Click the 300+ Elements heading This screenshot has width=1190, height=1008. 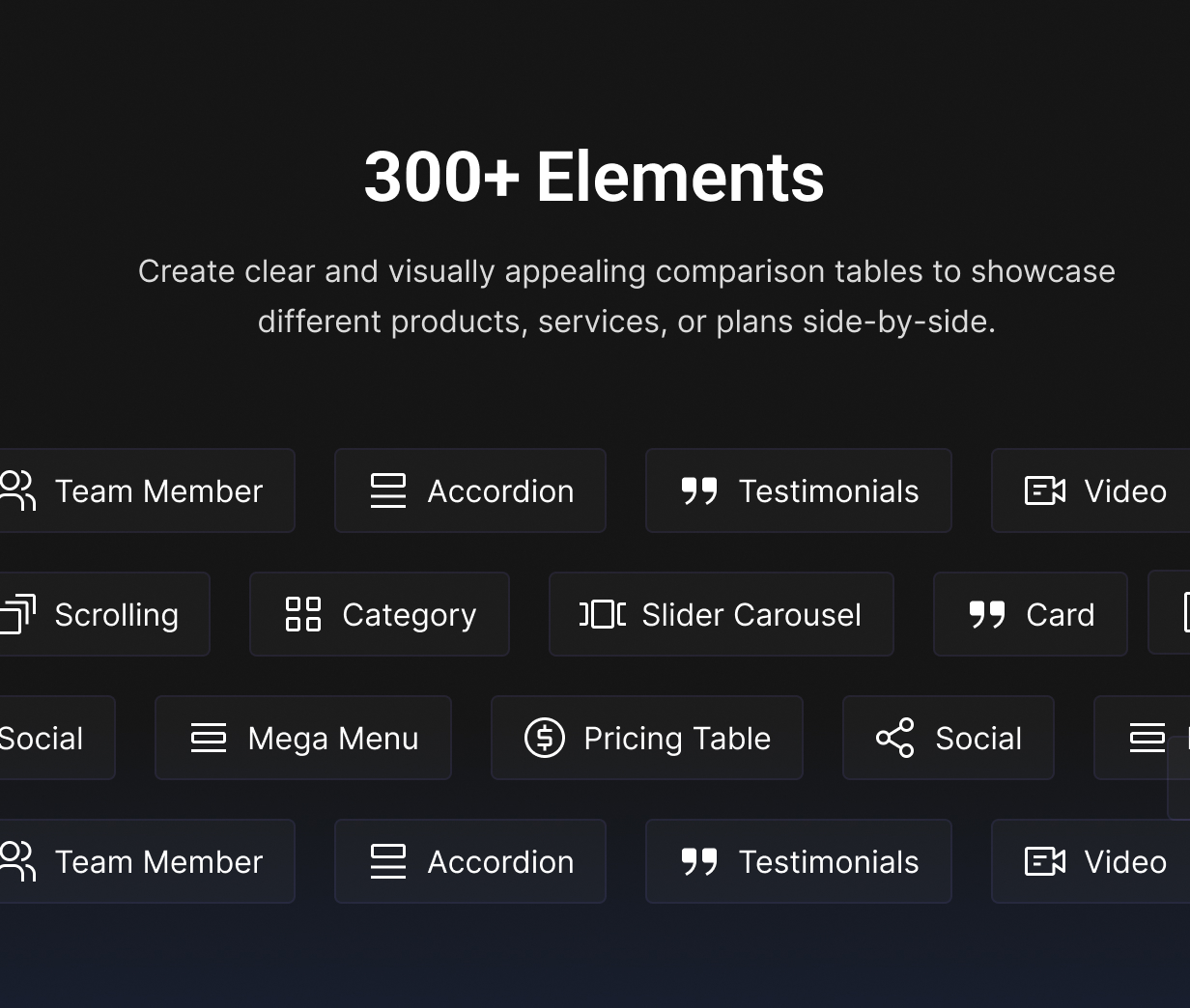(x=594, y=177)
